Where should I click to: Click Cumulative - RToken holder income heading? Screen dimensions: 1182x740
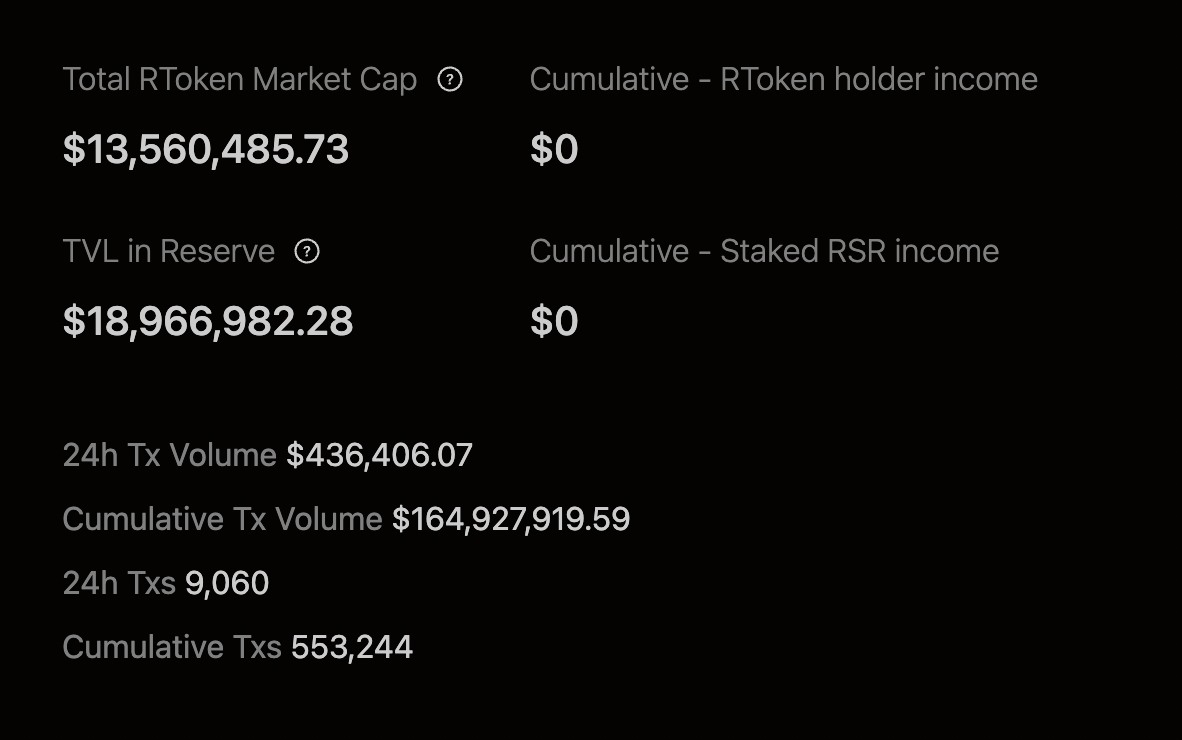click(784, 79)
